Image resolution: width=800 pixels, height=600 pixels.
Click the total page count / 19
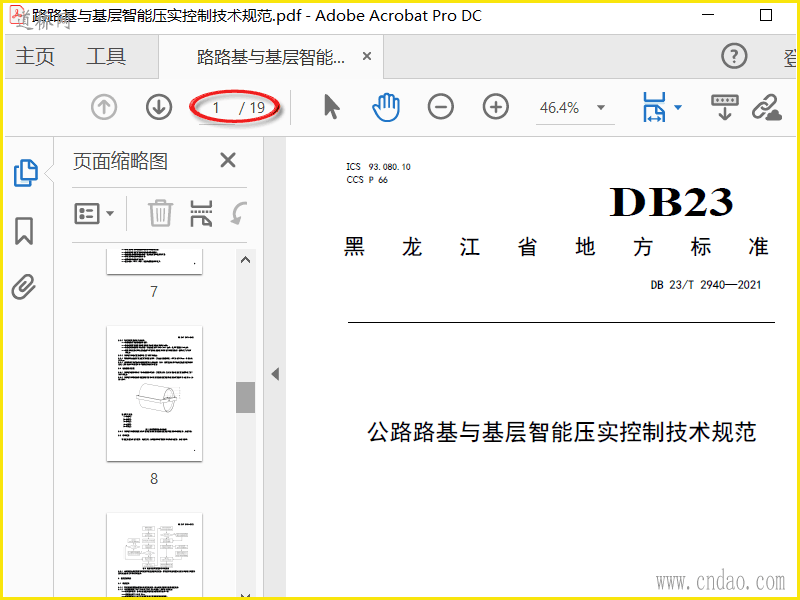252,108
